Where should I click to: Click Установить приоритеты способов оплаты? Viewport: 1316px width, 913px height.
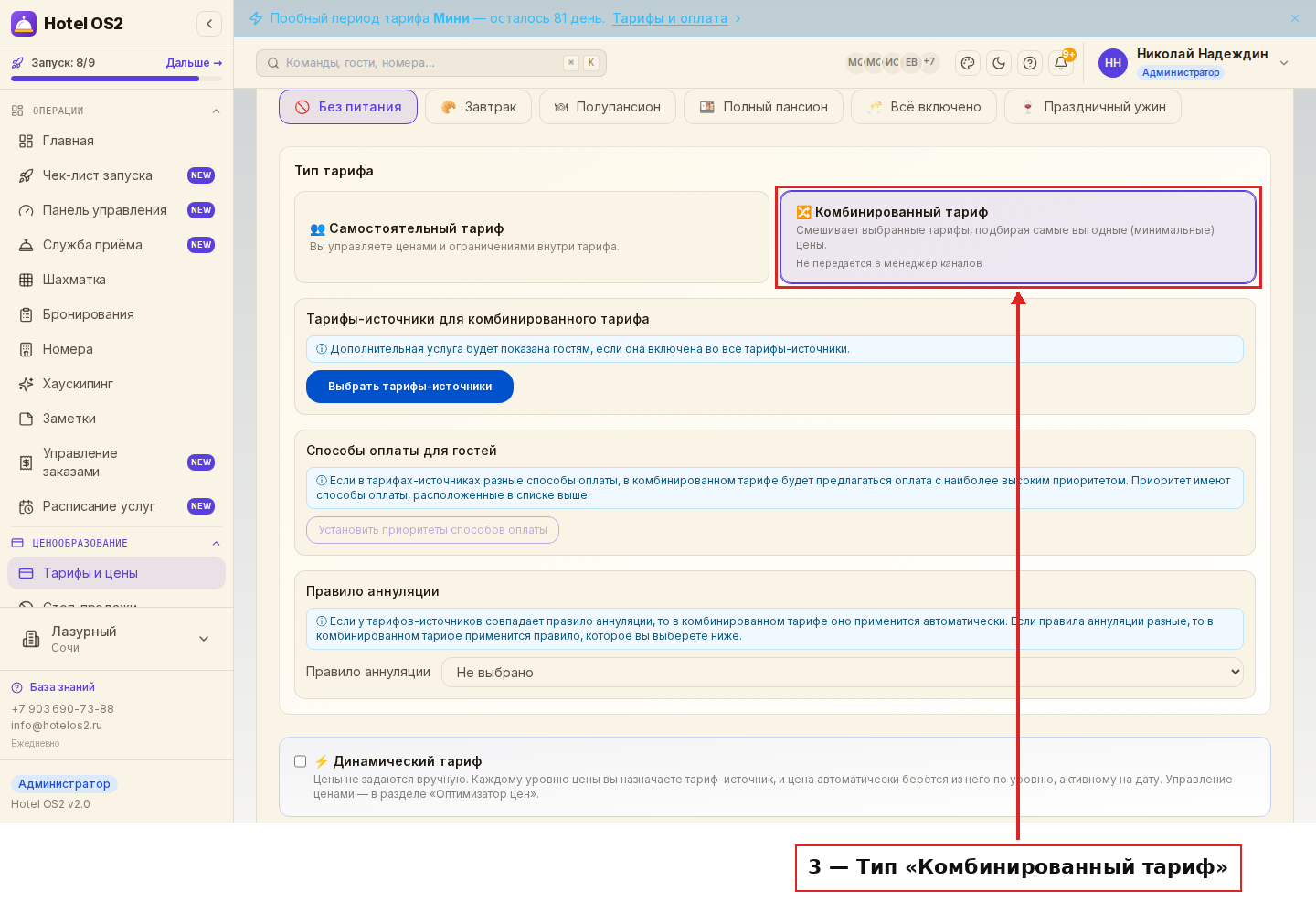coord(432,530)
